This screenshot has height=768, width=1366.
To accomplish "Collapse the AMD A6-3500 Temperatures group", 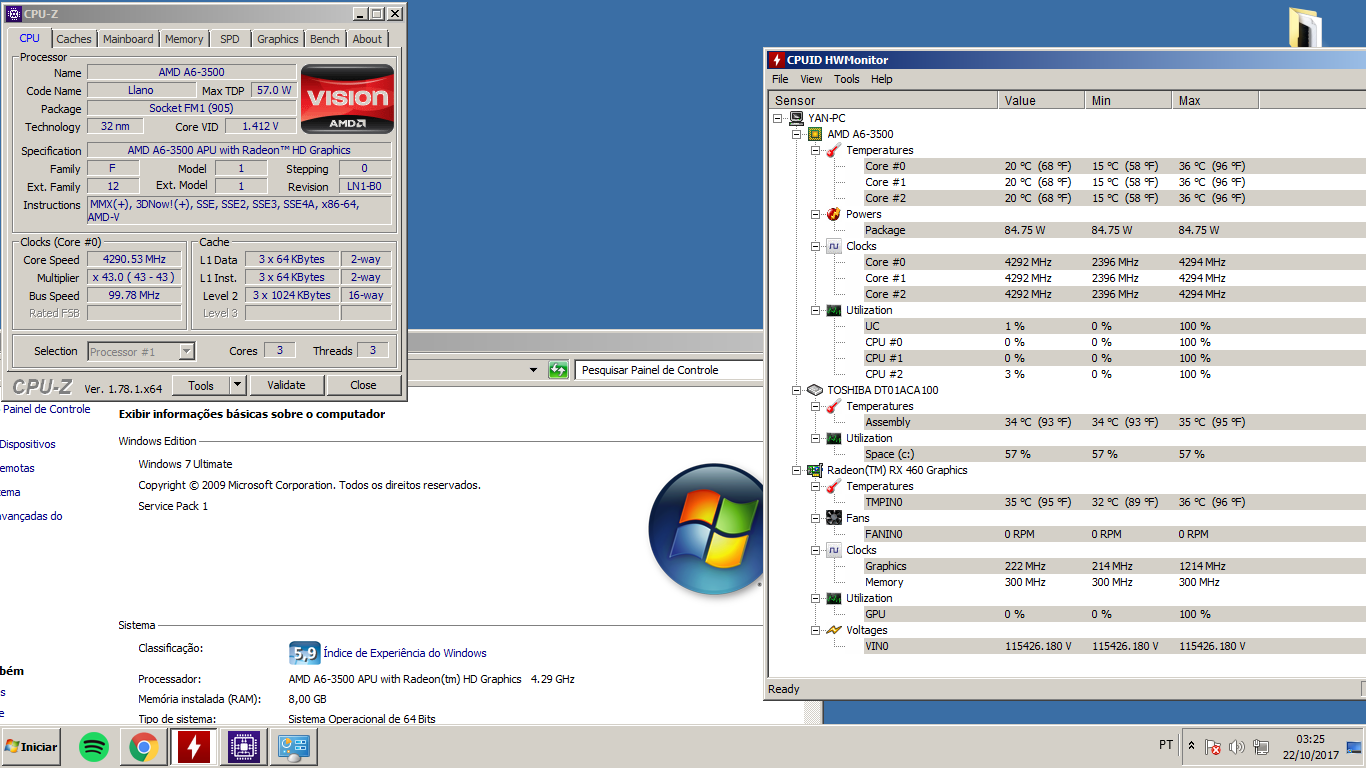I will [x=815, y=150].
